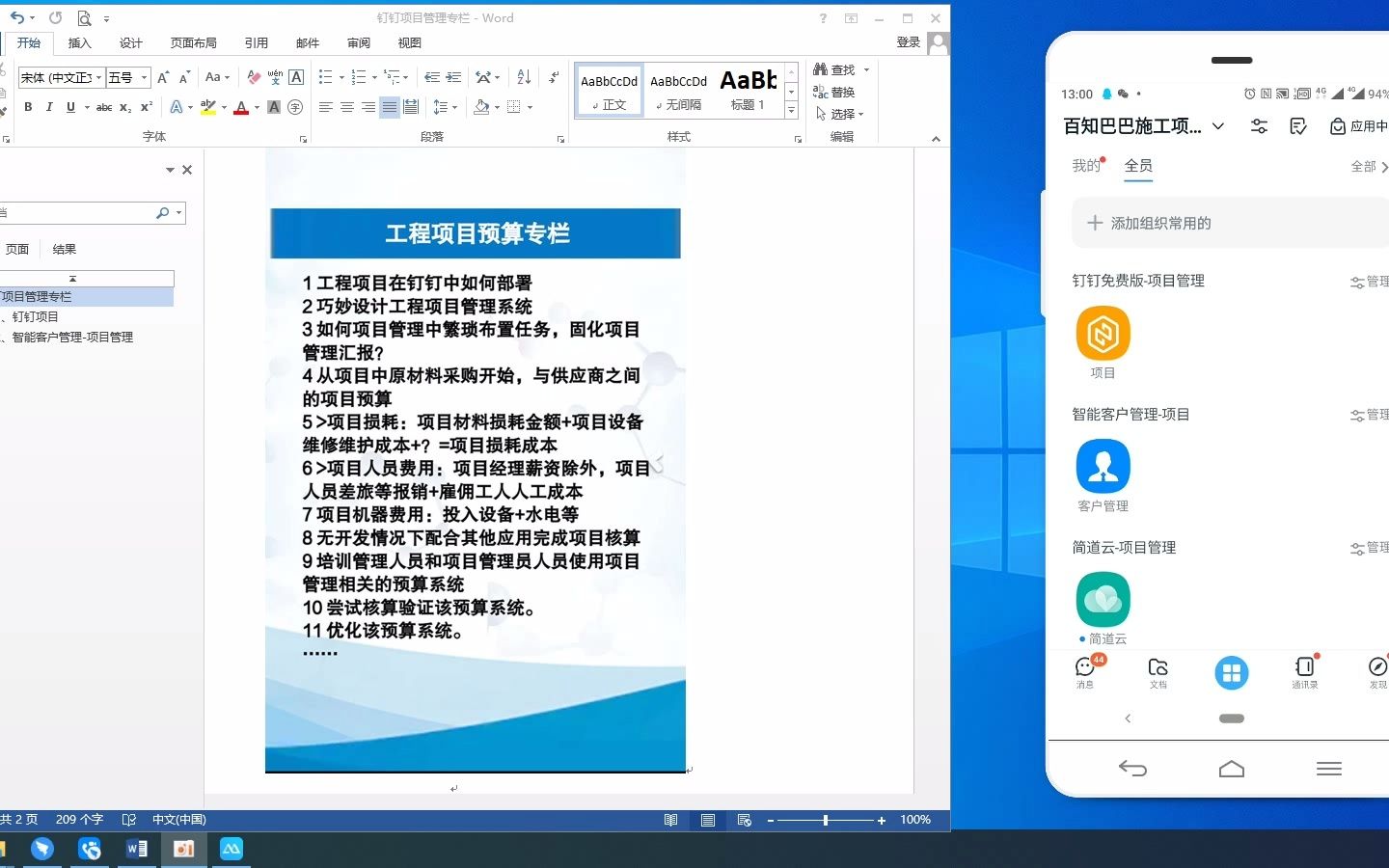Click the sort A-Z icon

[x=524, y=77]
